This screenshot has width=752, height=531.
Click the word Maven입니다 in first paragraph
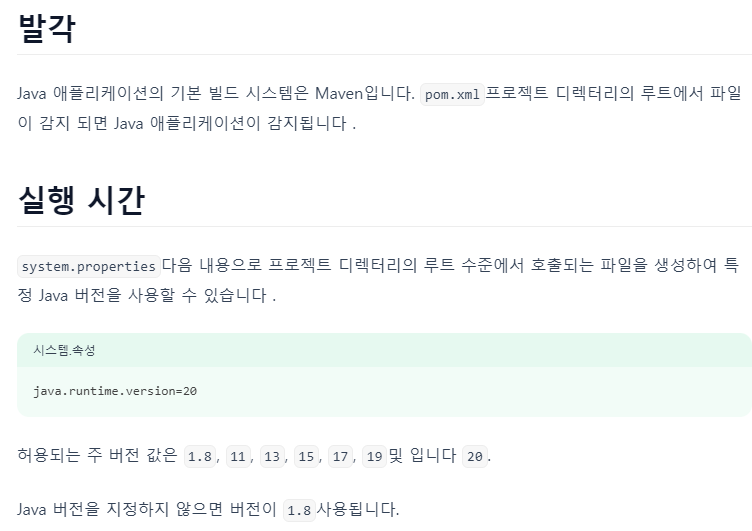click(x=364, y=93)
